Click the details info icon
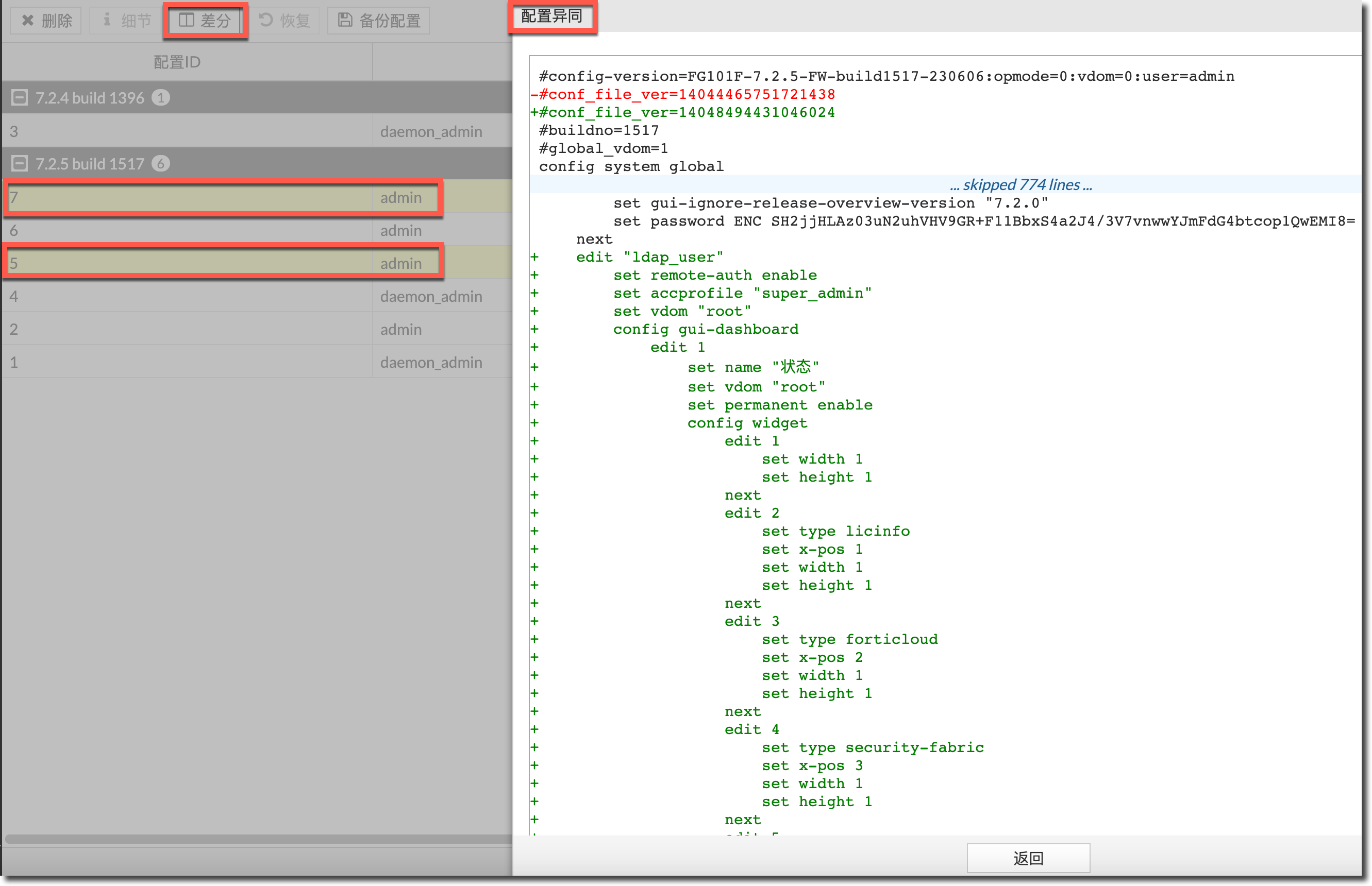Viewport: 1372px width, 886px height. pos(107,21)
